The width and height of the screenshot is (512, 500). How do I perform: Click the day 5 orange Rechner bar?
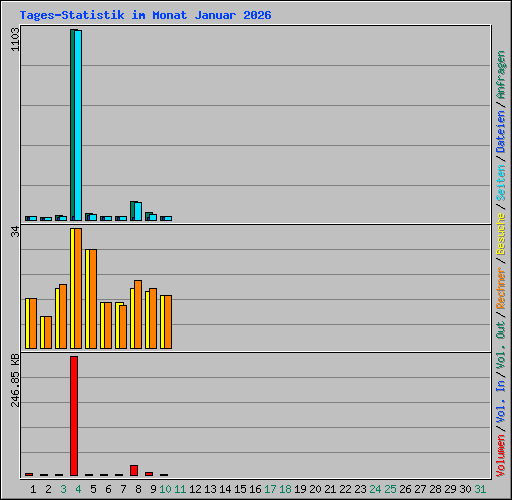(93, 299)
